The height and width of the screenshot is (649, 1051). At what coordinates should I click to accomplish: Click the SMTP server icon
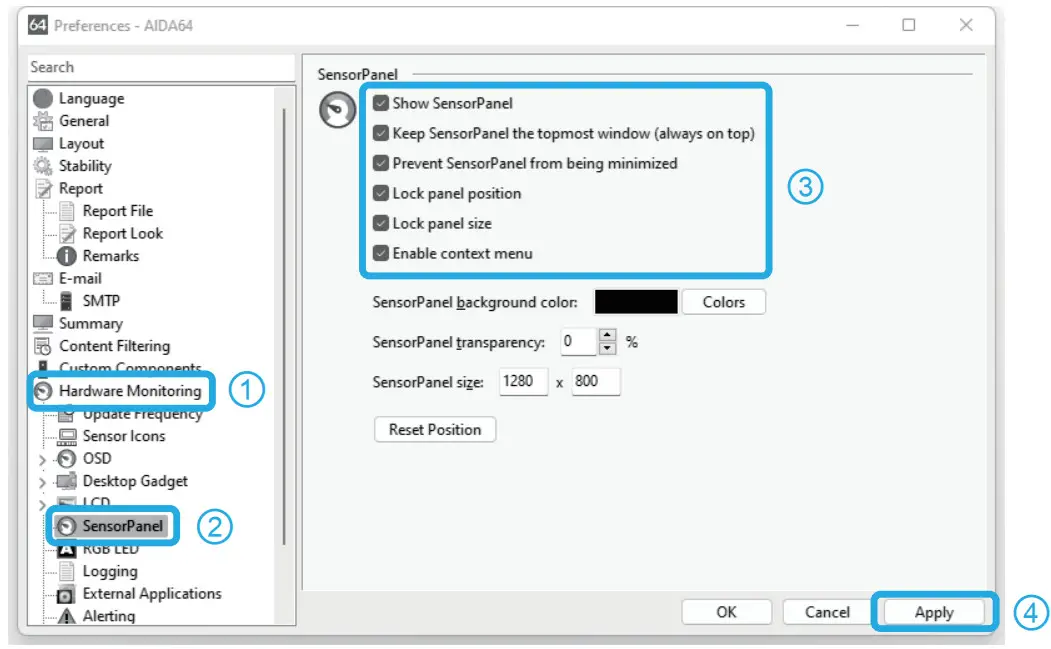point(66,300)
